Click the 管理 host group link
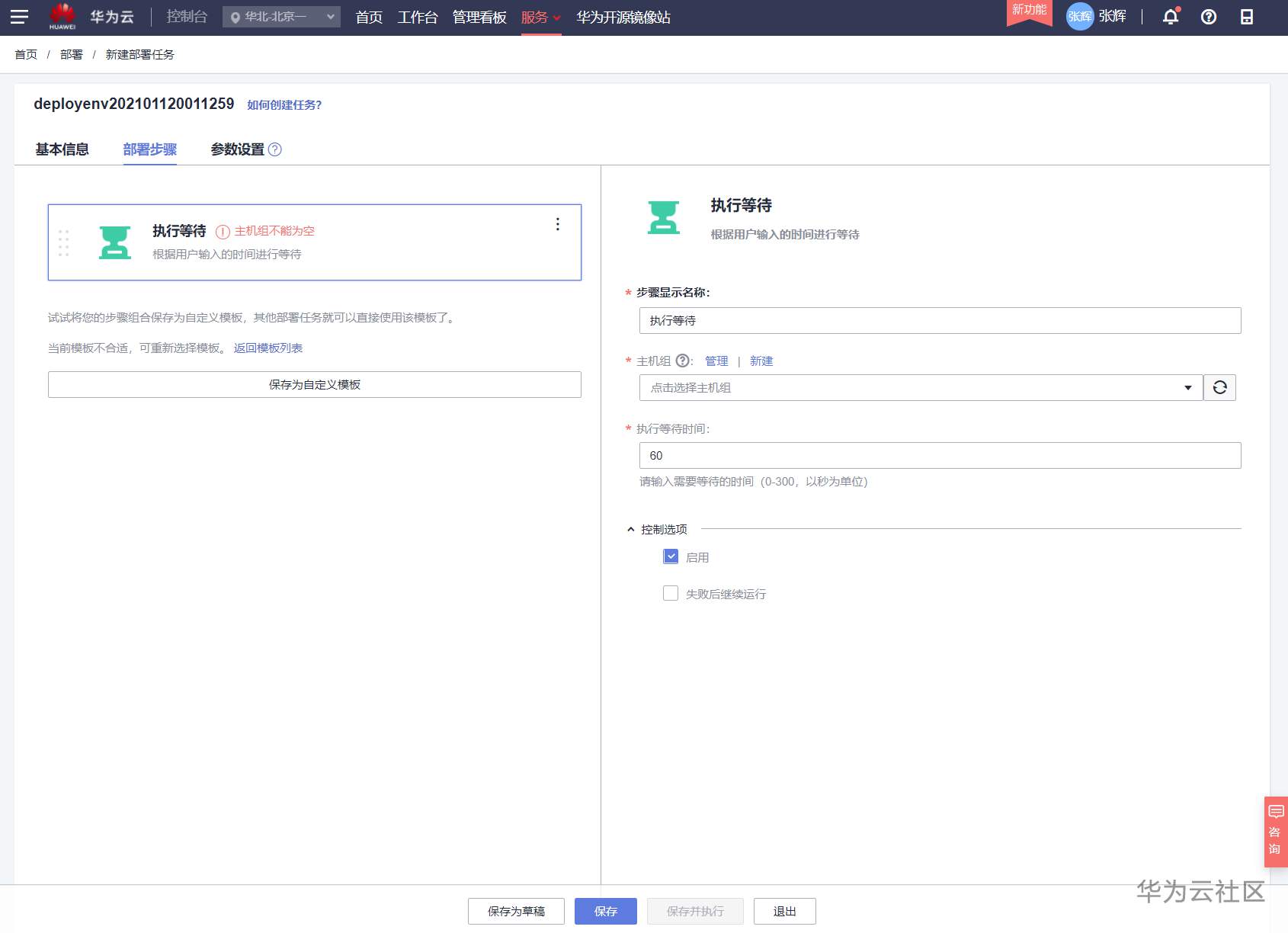This screenshot has width=1288, height=933. (x=716, y=361)
